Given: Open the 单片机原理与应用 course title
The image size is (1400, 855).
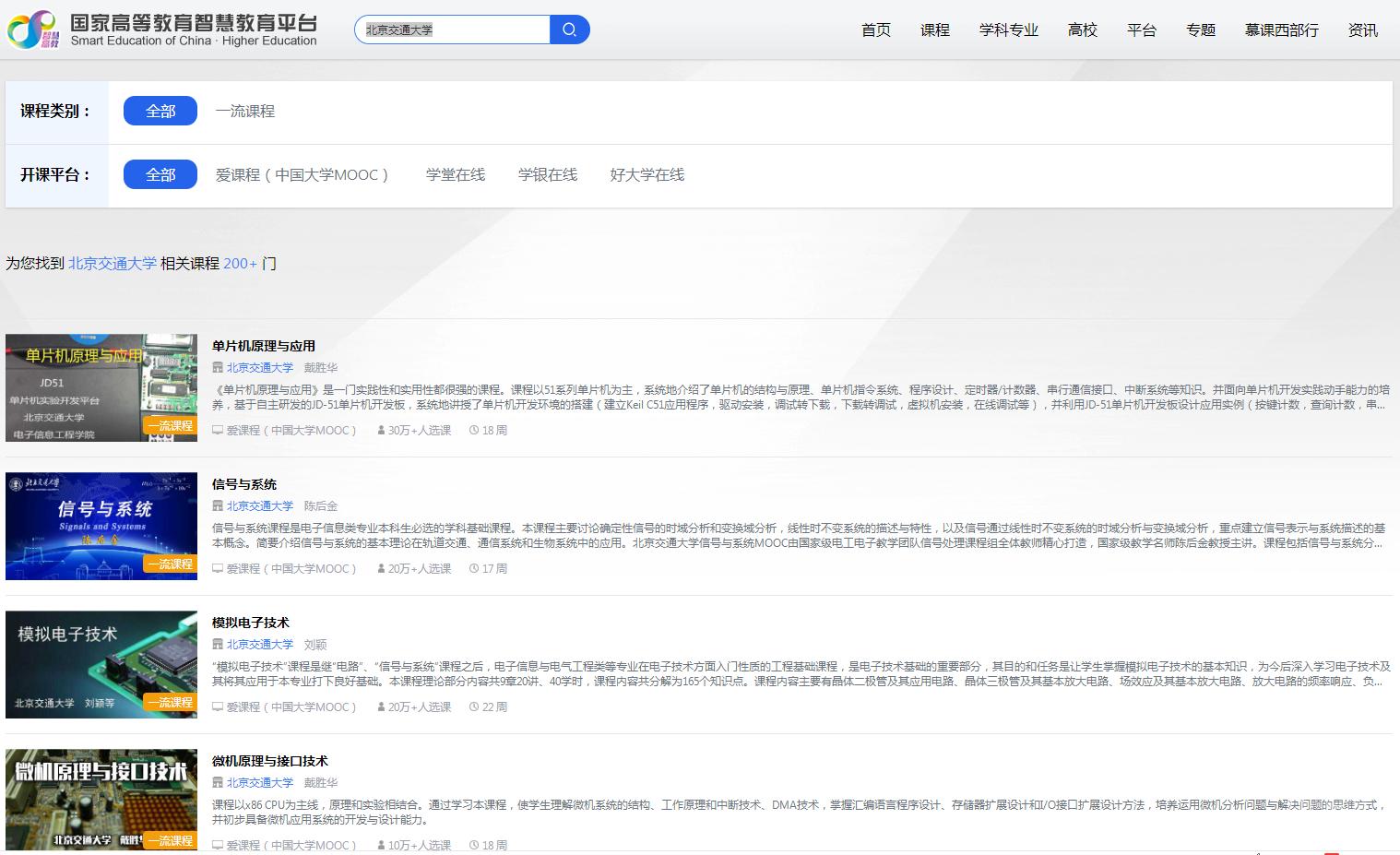Looking at the screenshot, I should point(264,346).
